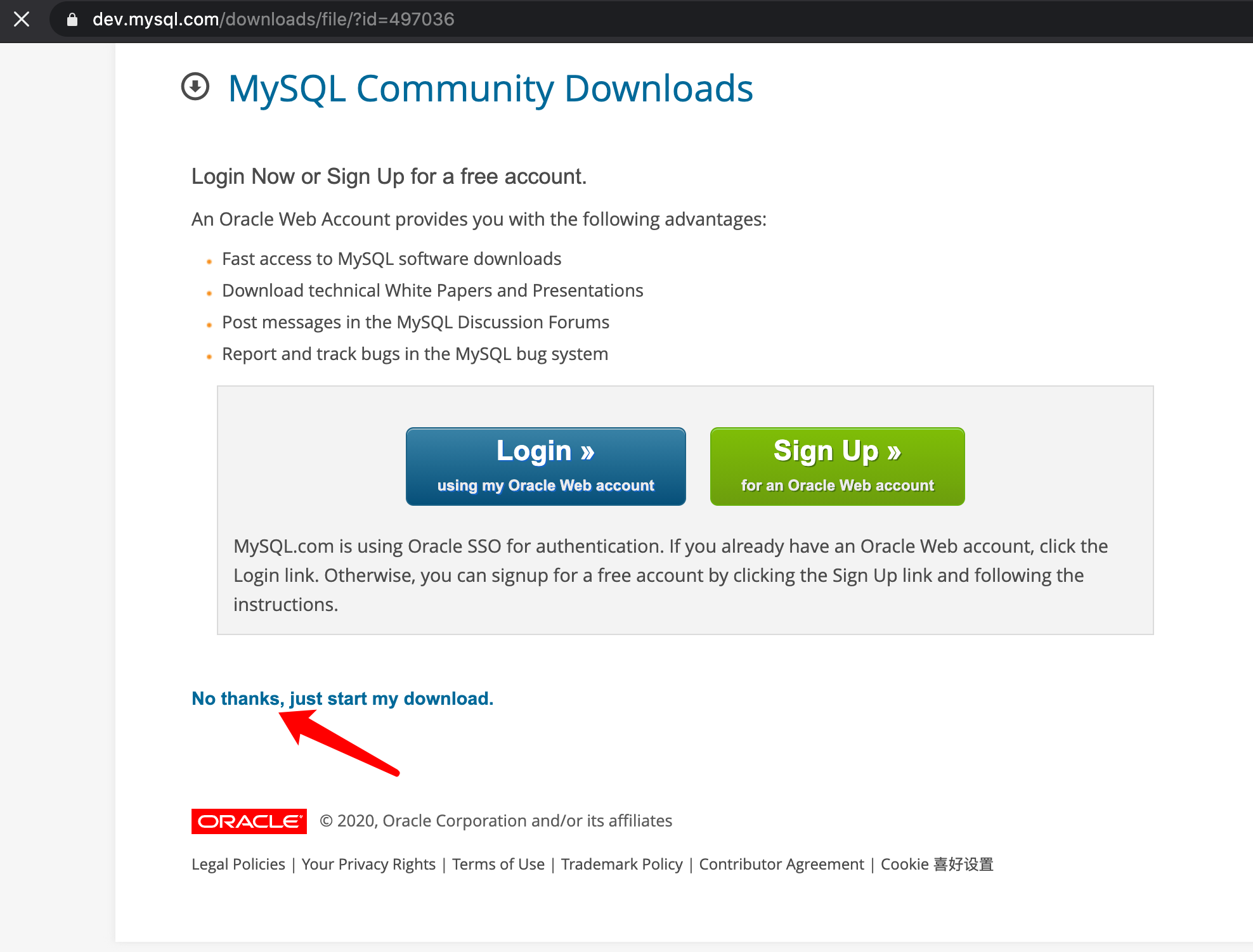Viewport: 1253px width, 952px height.
Task: Click the Fast access to MySQL downloads bullet
Action: (x=391, y=259)
